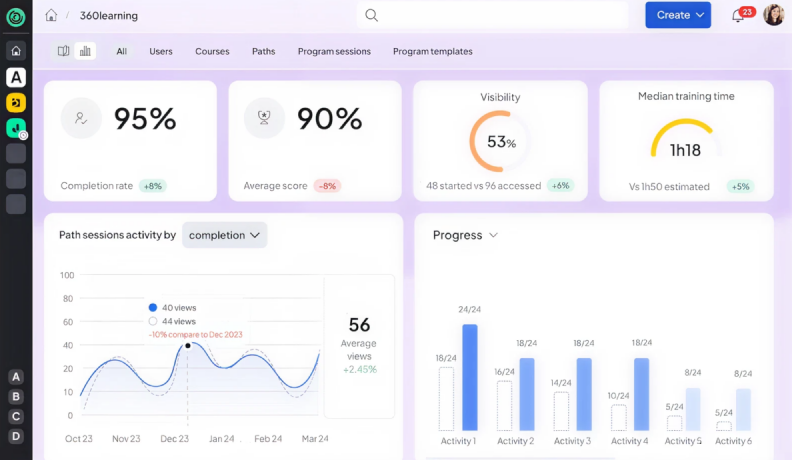Click the 90% average score value
Image resolution: width=792 pixels, height=460 pixels.
click(329, 119)
